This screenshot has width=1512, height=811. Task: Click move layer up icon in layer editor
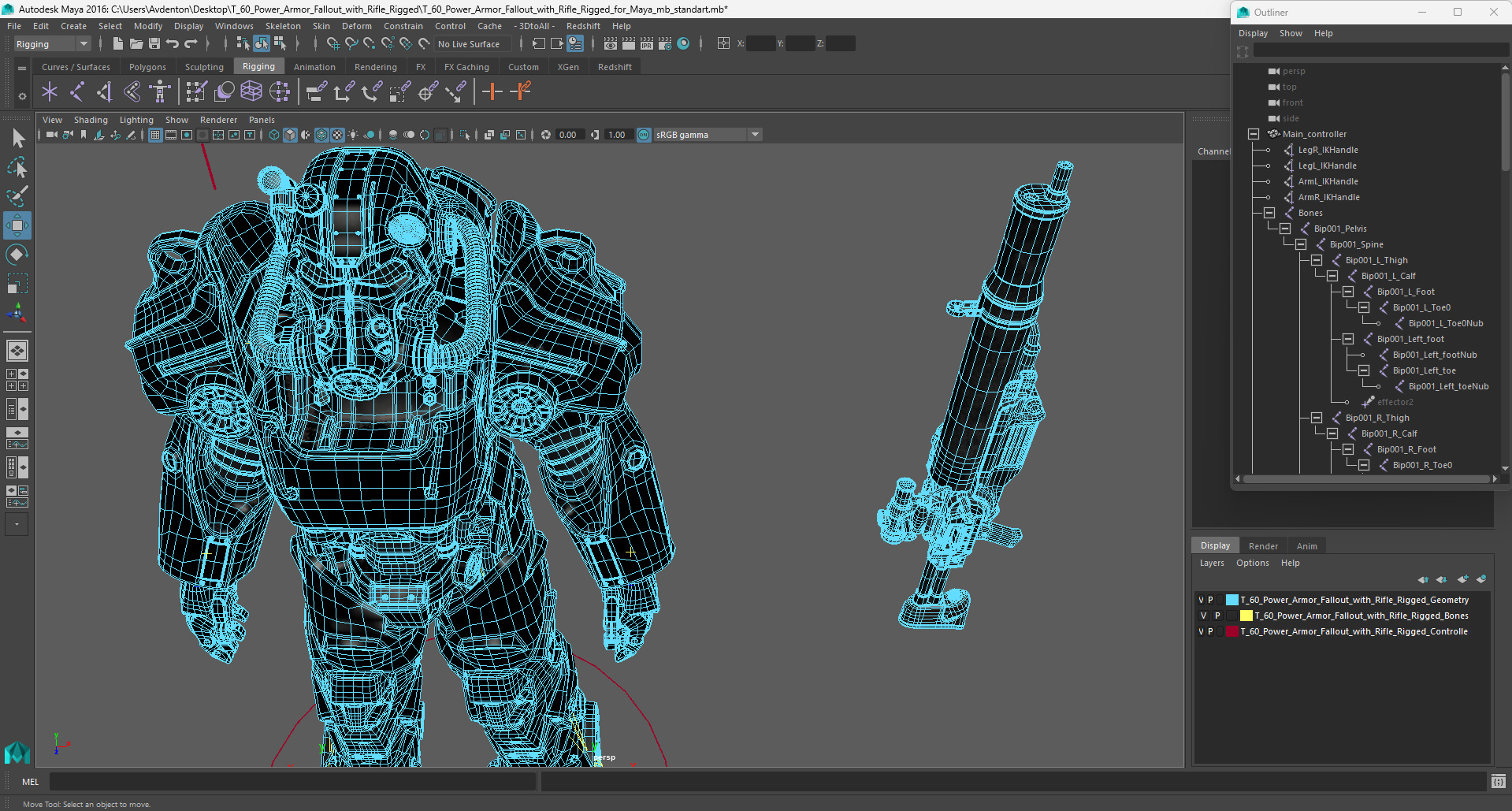tap(1423, 579)
